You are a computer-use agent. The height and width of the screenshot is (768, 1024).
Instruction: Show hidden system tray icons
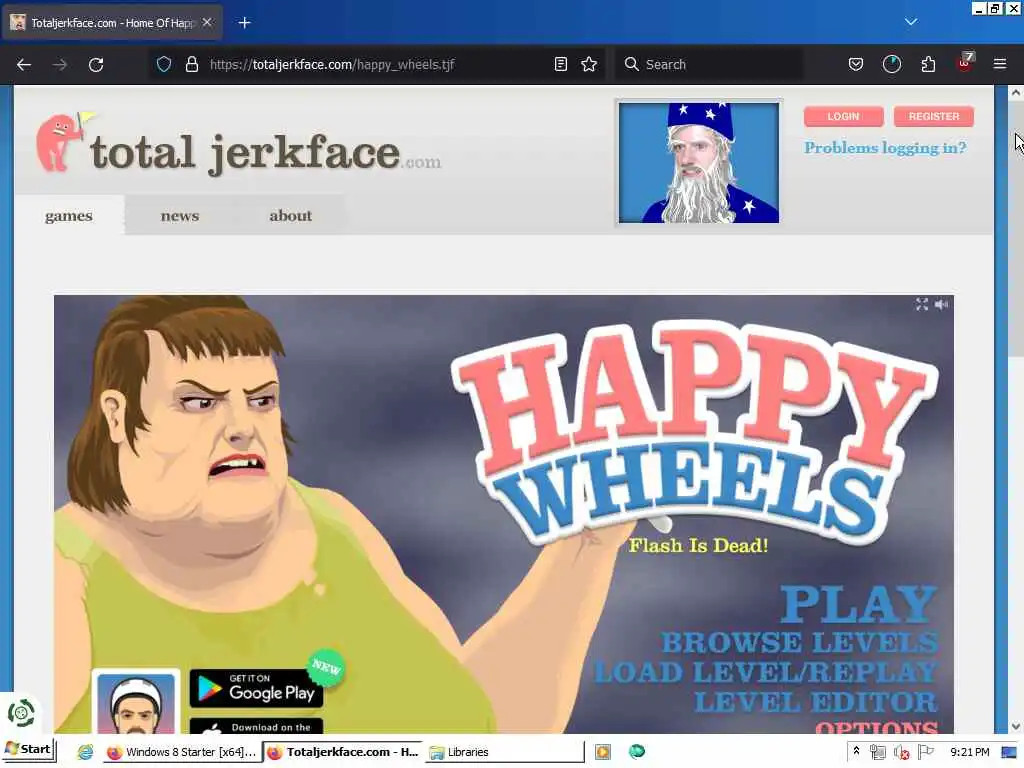pos(856,752)
